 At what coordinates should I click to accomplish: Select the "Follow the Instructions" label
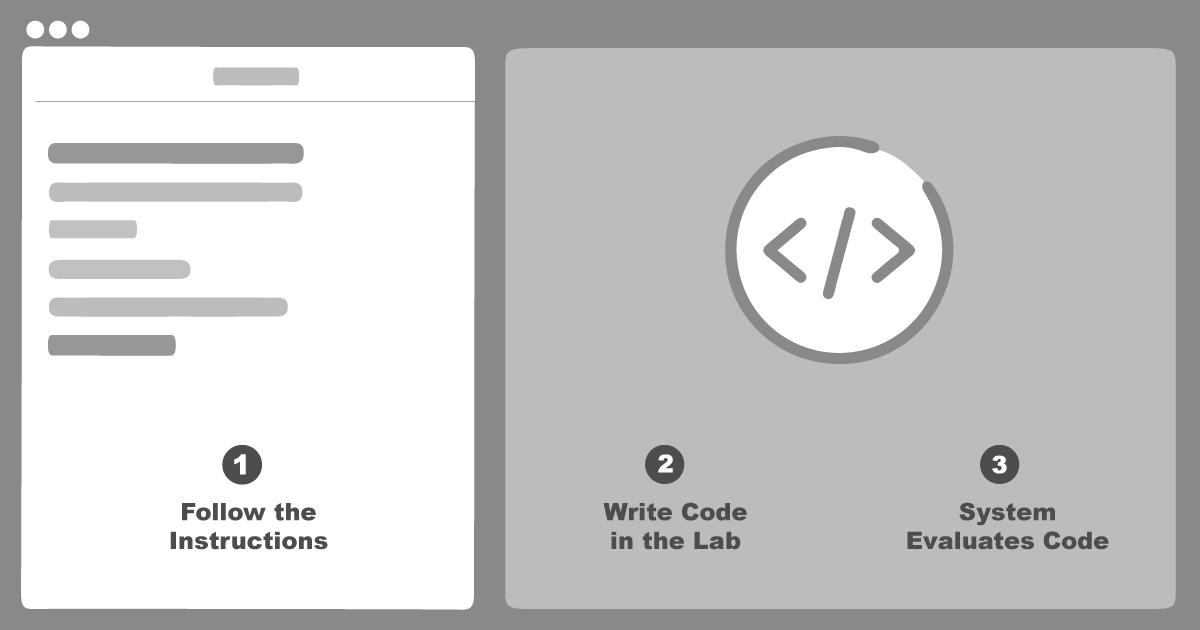tap(248, 526)
